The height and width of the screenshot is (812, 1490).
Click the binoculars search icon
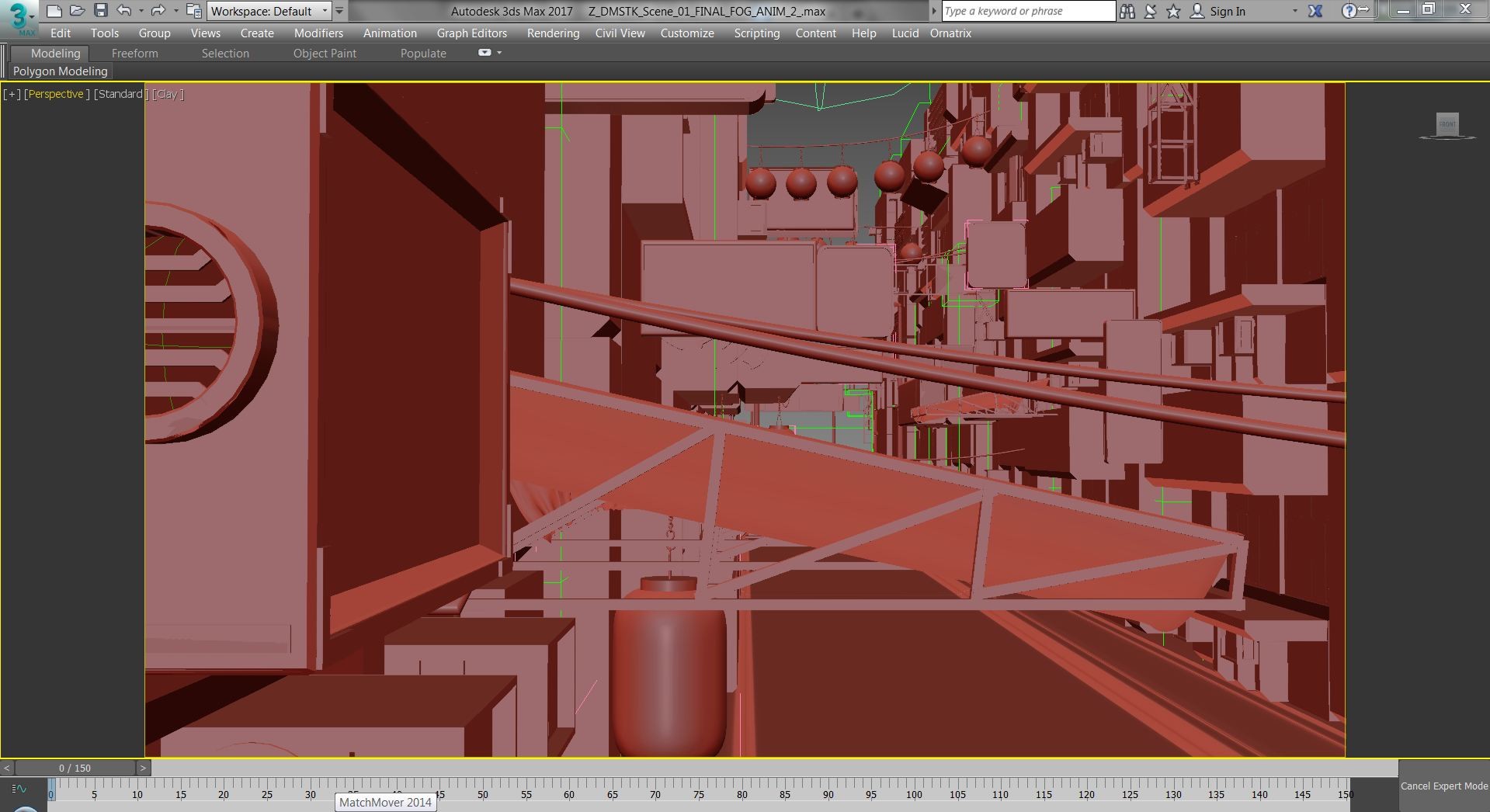pyautogui.click(x=1127, y=11)
